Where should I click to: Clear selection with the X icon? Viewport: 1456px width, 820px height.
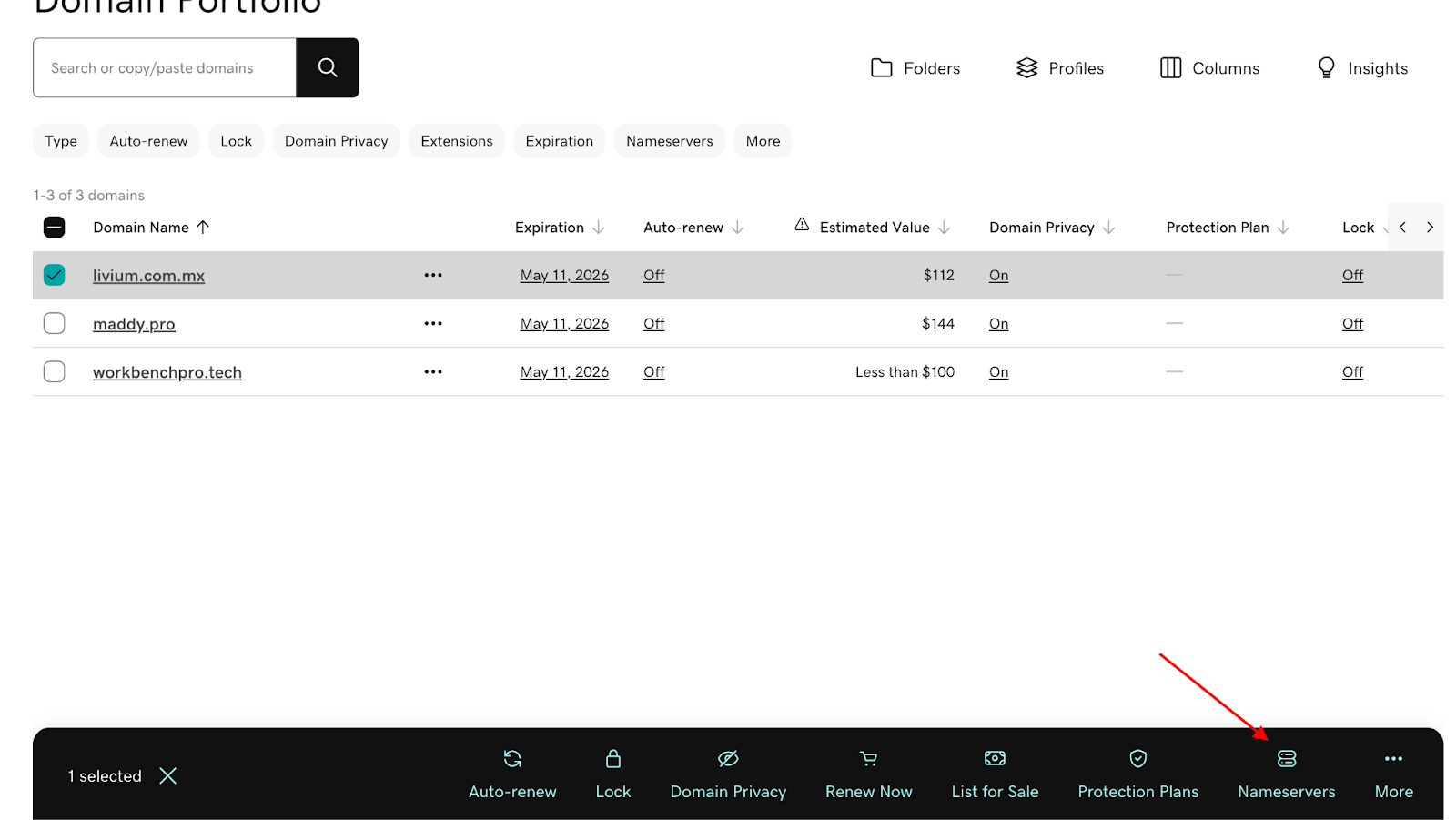[168, 775]
